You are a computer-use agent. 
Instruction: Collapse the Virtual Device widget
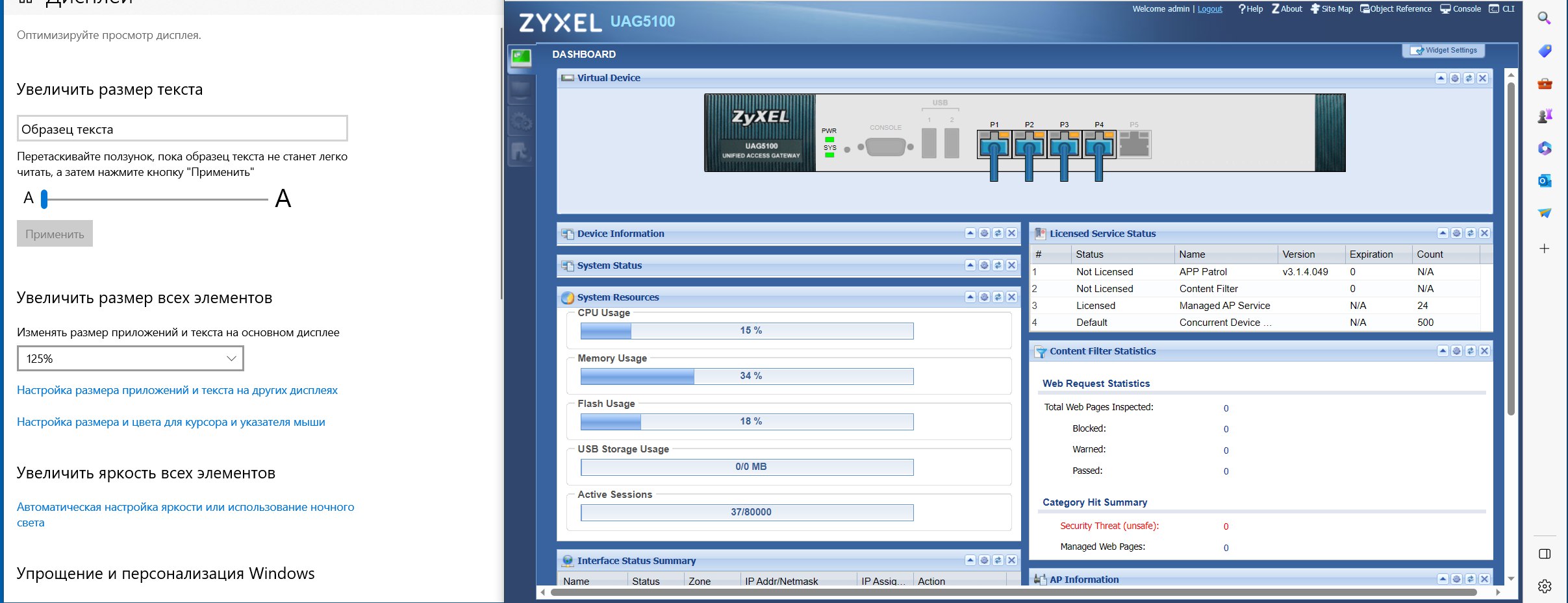coord(1441,79)
